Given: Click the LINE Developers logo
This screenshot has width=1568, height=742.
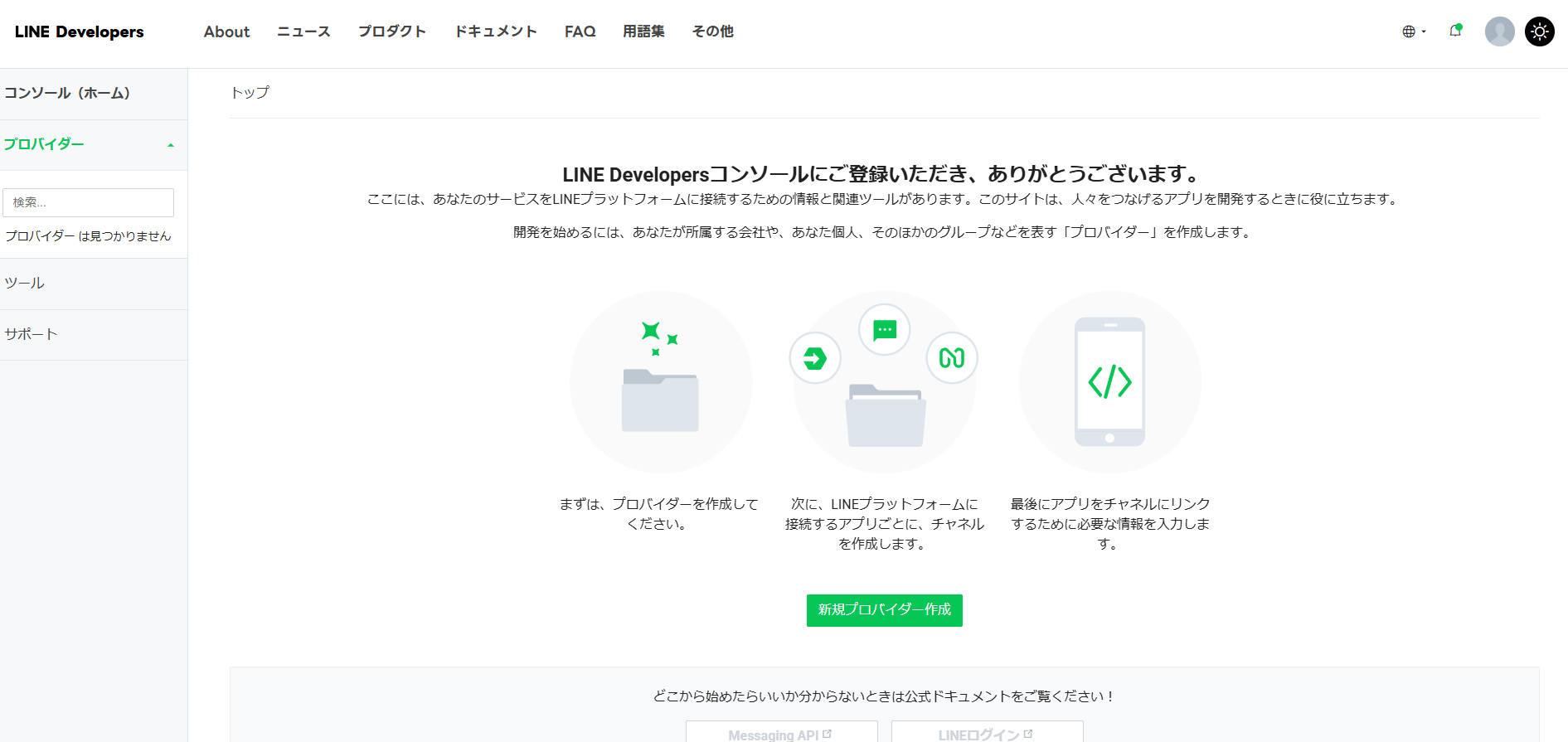Looking at the screenshot, I should pyautogui.click(x=79, y=32).
